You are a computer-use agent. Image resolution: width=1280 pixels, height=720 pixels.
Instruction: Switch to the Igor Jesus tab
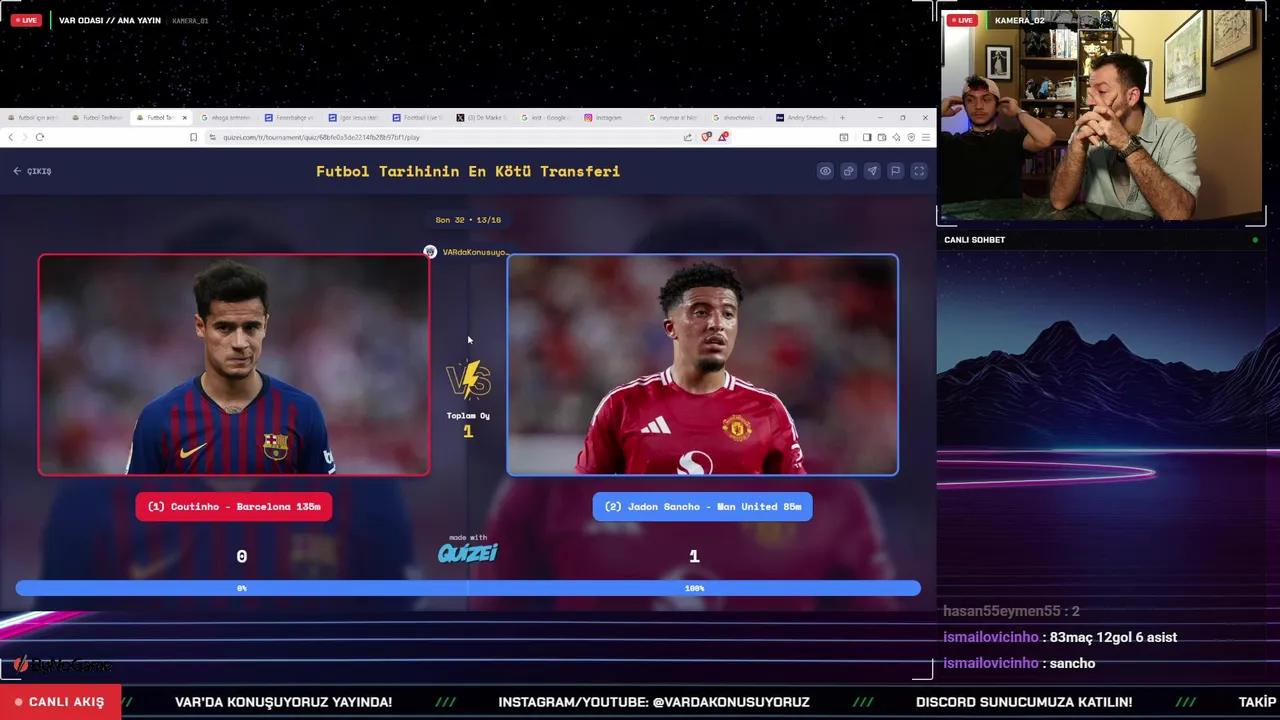pos(356,118)
